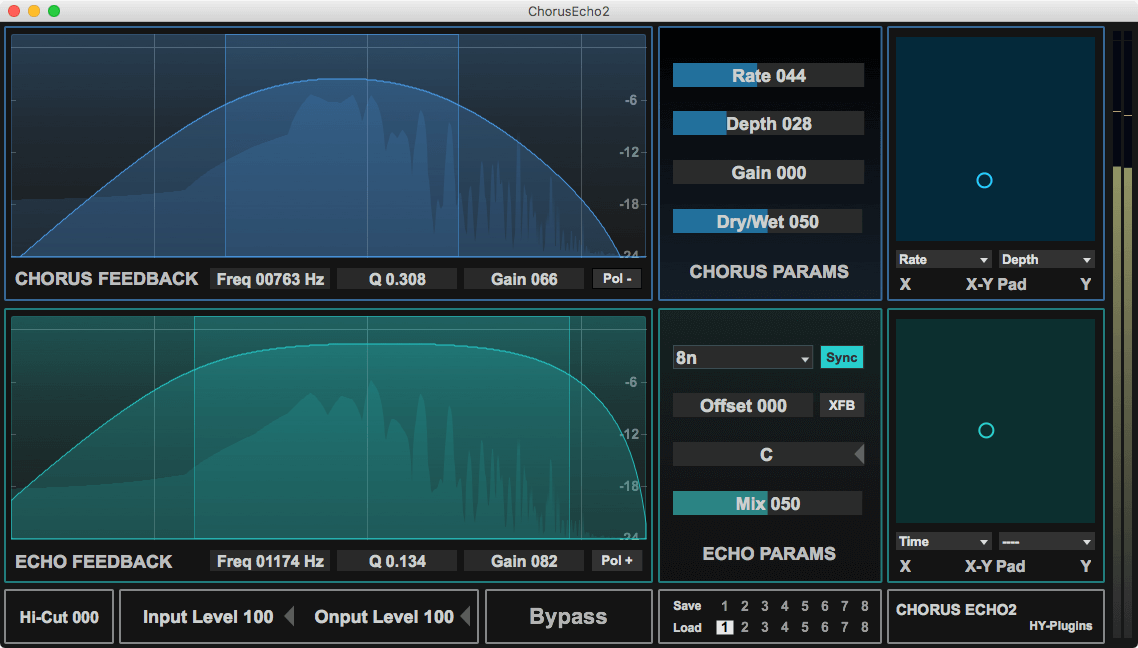1138x648 pixels.
Task: Click the Input Level arrow icon
Action: point(289,617)
